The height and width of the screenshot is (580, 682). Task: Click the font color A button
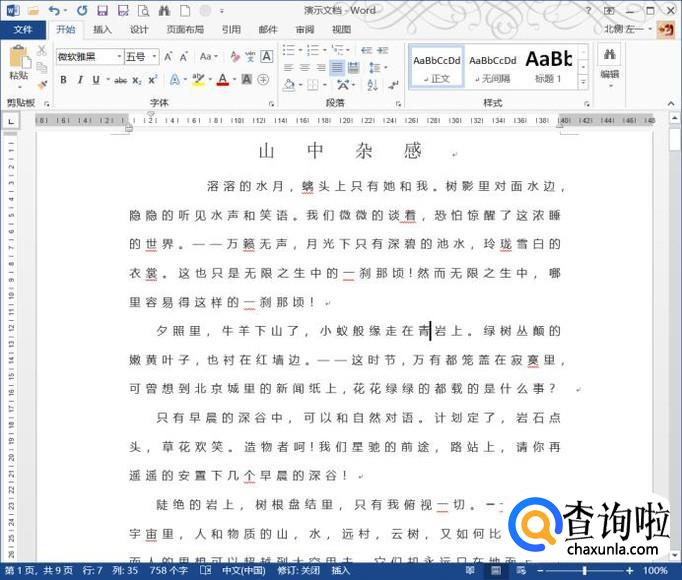221,80
